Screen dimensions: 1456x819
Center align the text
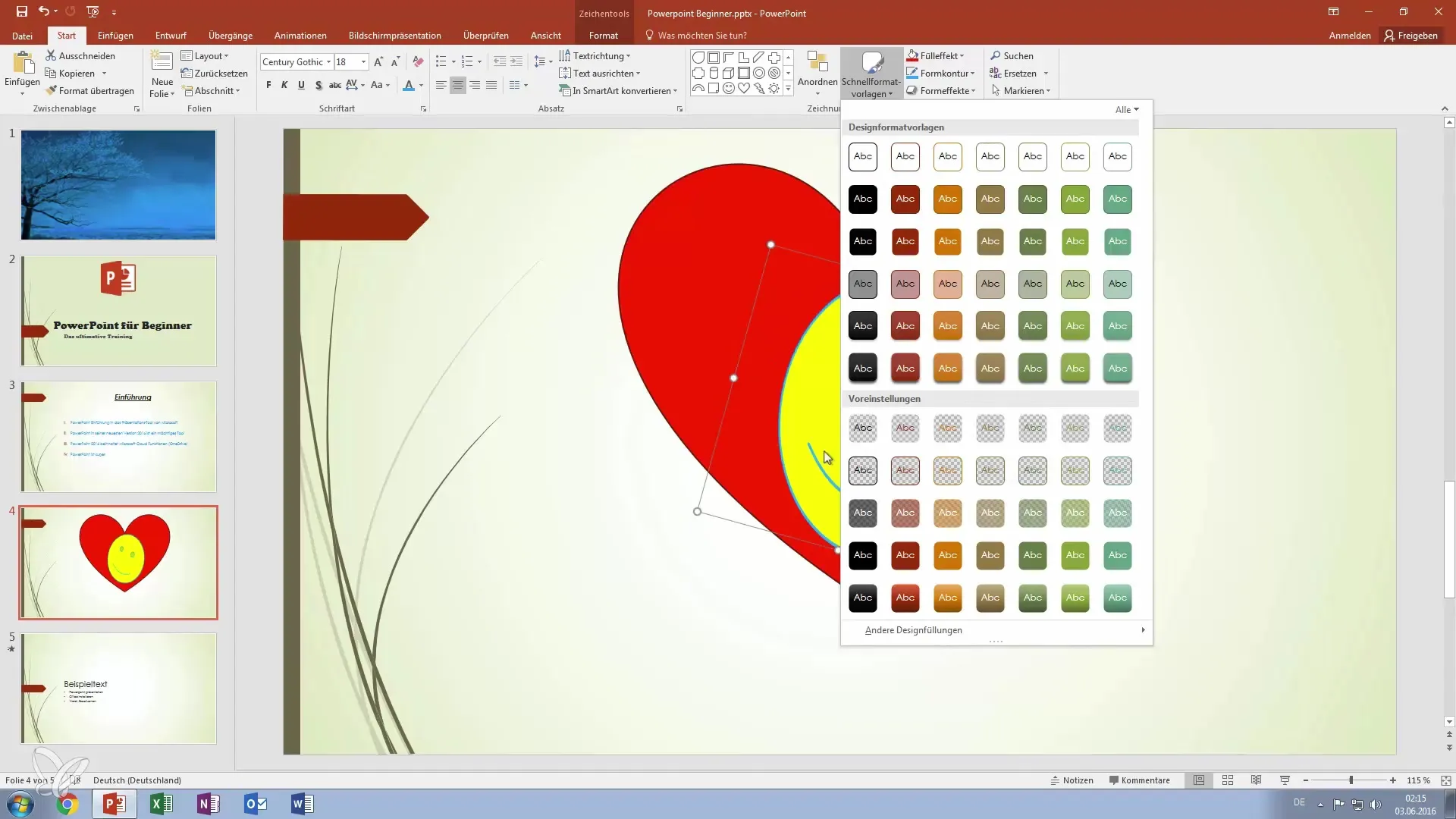point(457,85)
